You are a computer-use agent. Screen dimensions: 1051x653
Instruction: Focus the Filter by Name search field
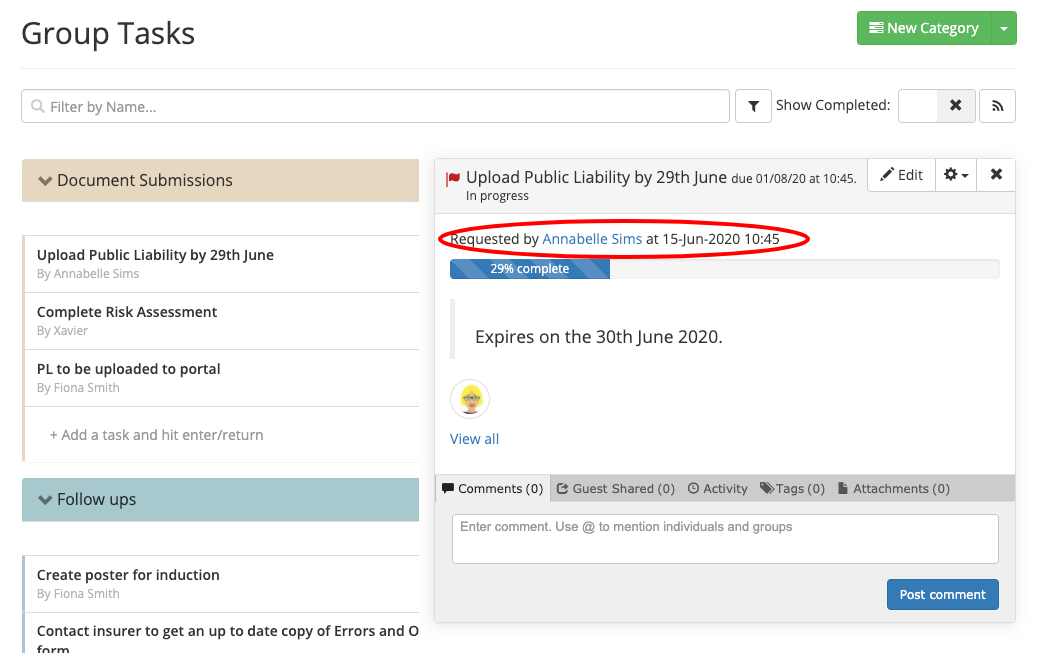pos(375,107)
